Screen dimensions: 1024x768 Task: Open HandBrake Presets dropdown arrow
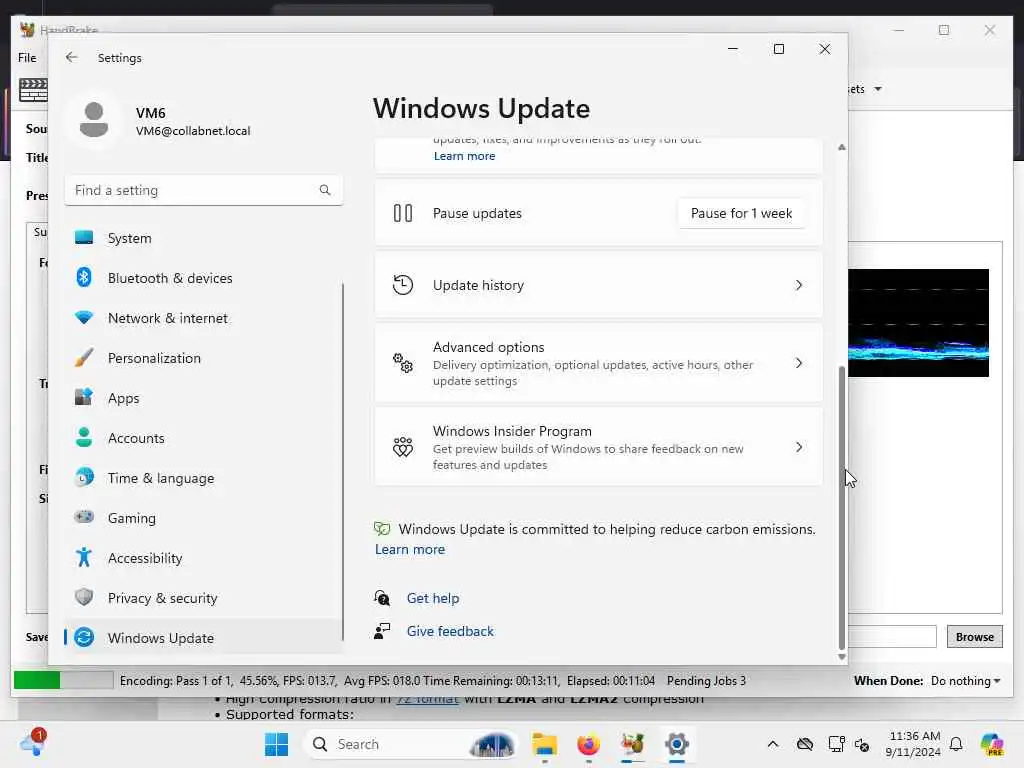[x=878, y=89]
